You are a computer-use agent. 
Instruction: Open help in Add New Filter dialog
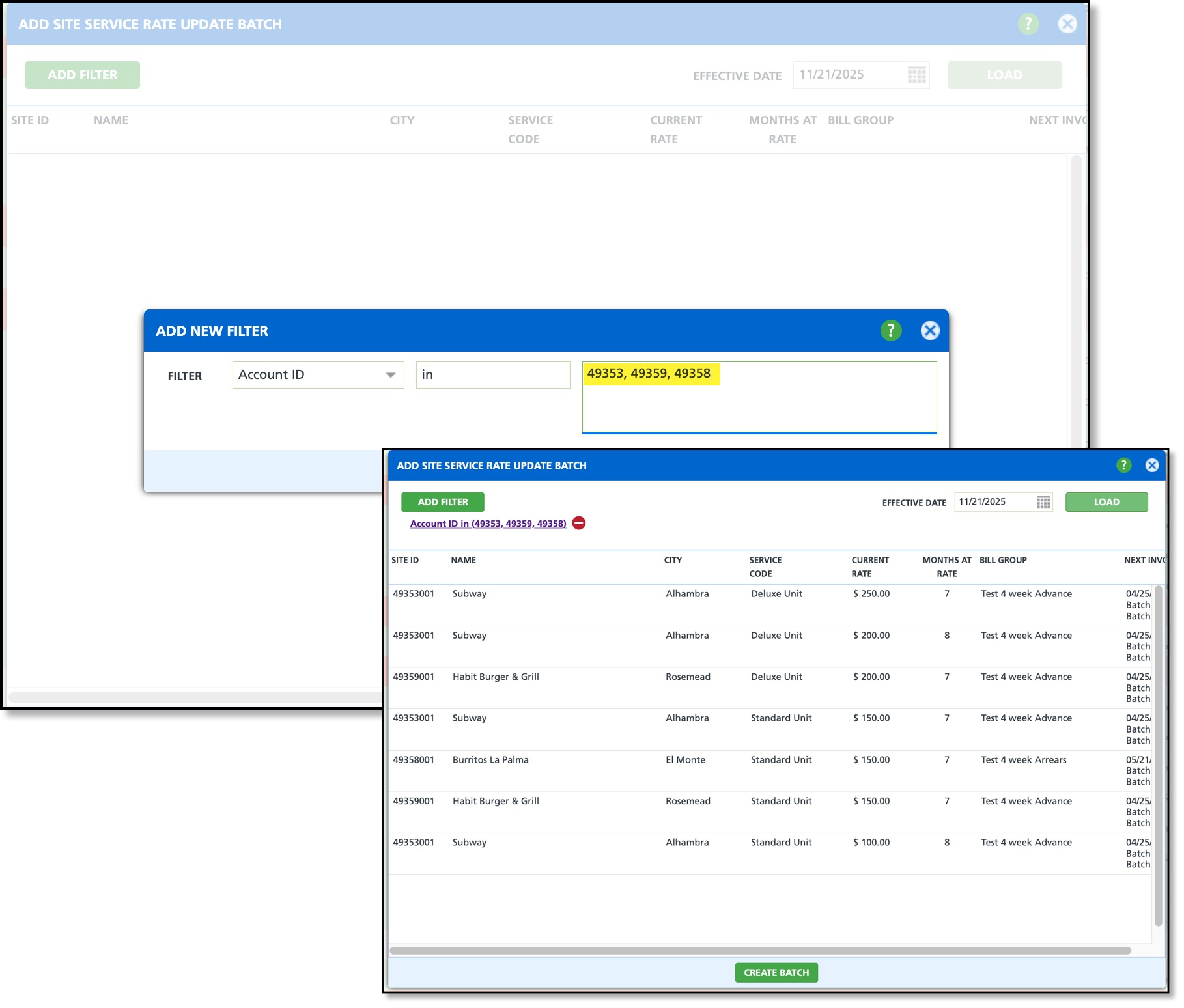890,331
